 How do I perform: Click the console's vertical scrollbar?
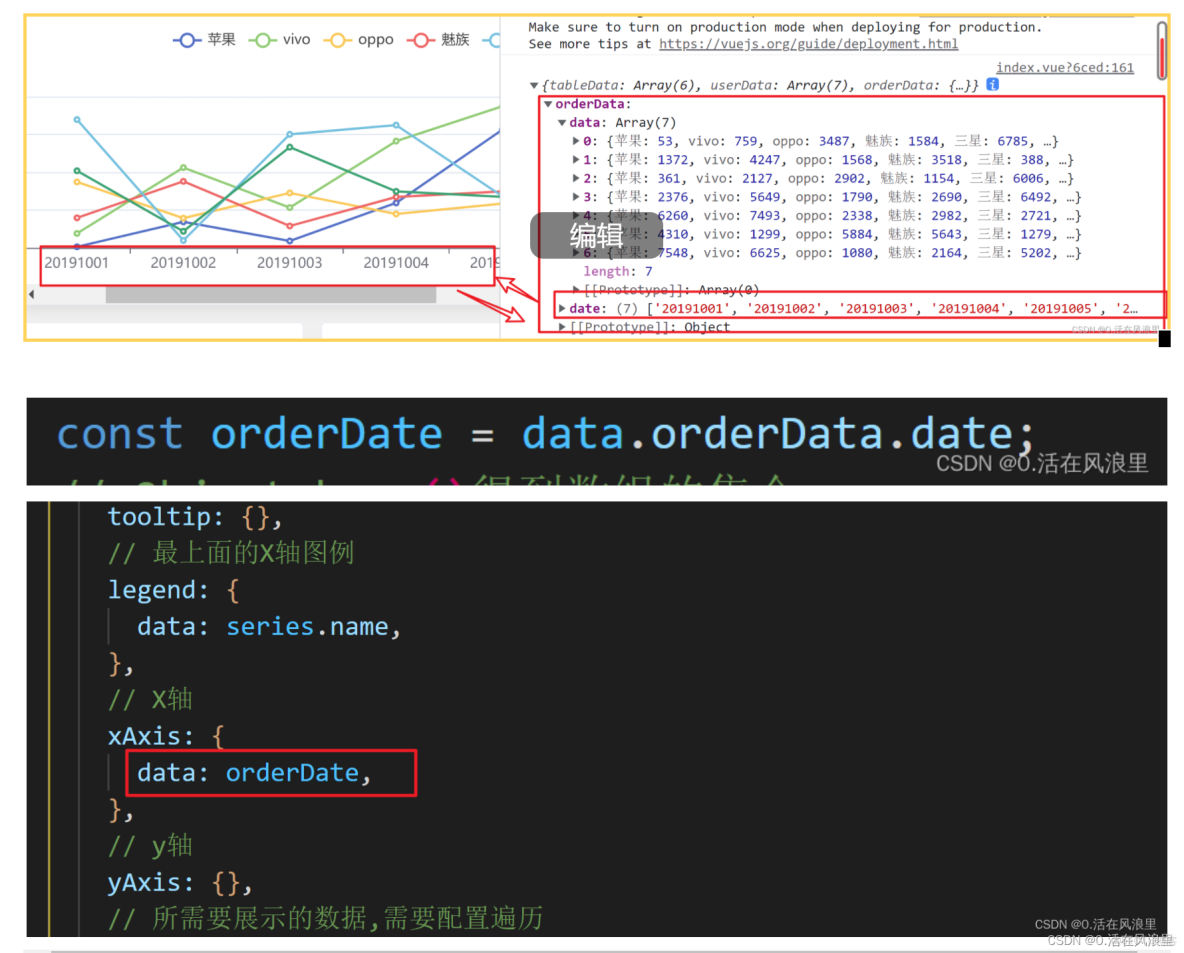click(x=1161, y=49)
